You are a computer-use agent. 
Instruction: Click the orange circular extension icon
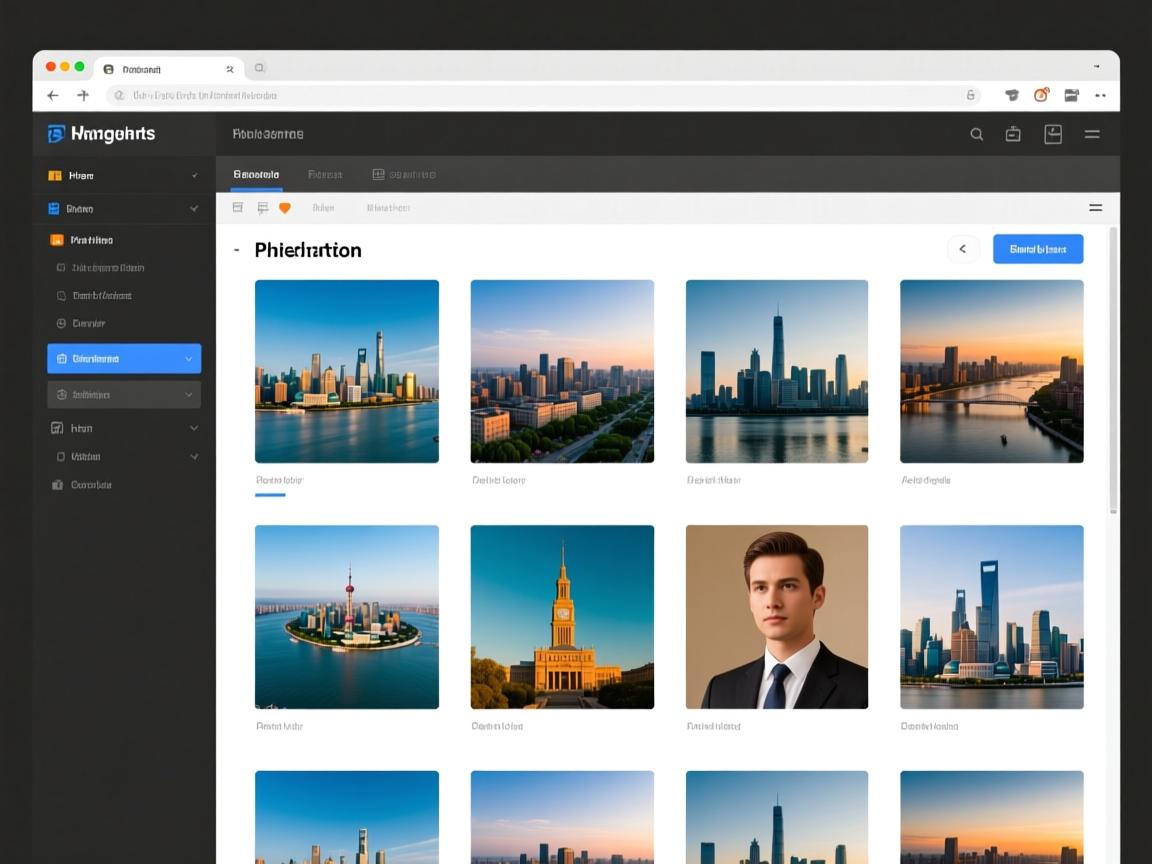(1041, 95)
